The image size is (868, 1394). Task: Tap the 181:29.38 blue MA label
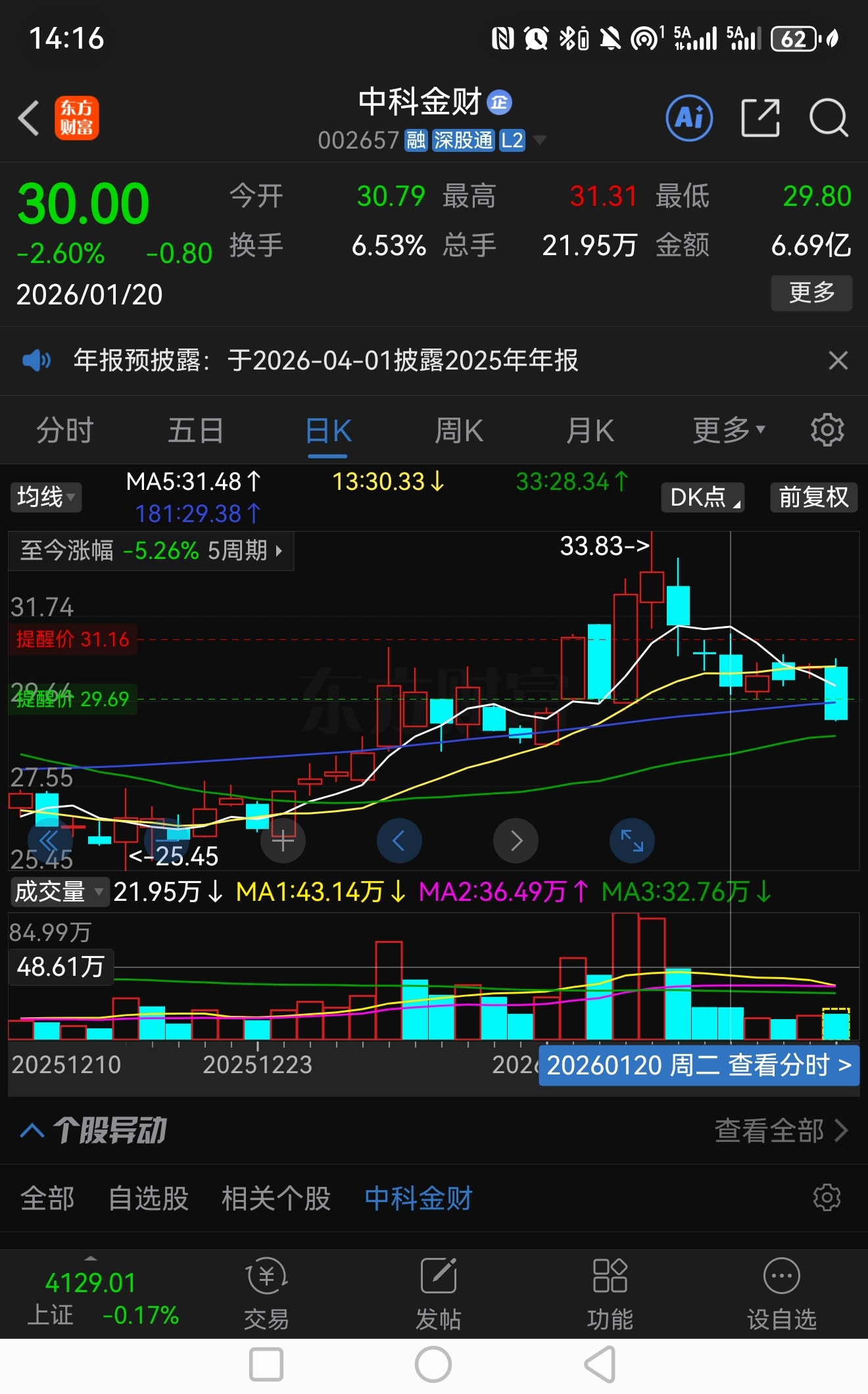pyautogui.click(x=198, y=514)
